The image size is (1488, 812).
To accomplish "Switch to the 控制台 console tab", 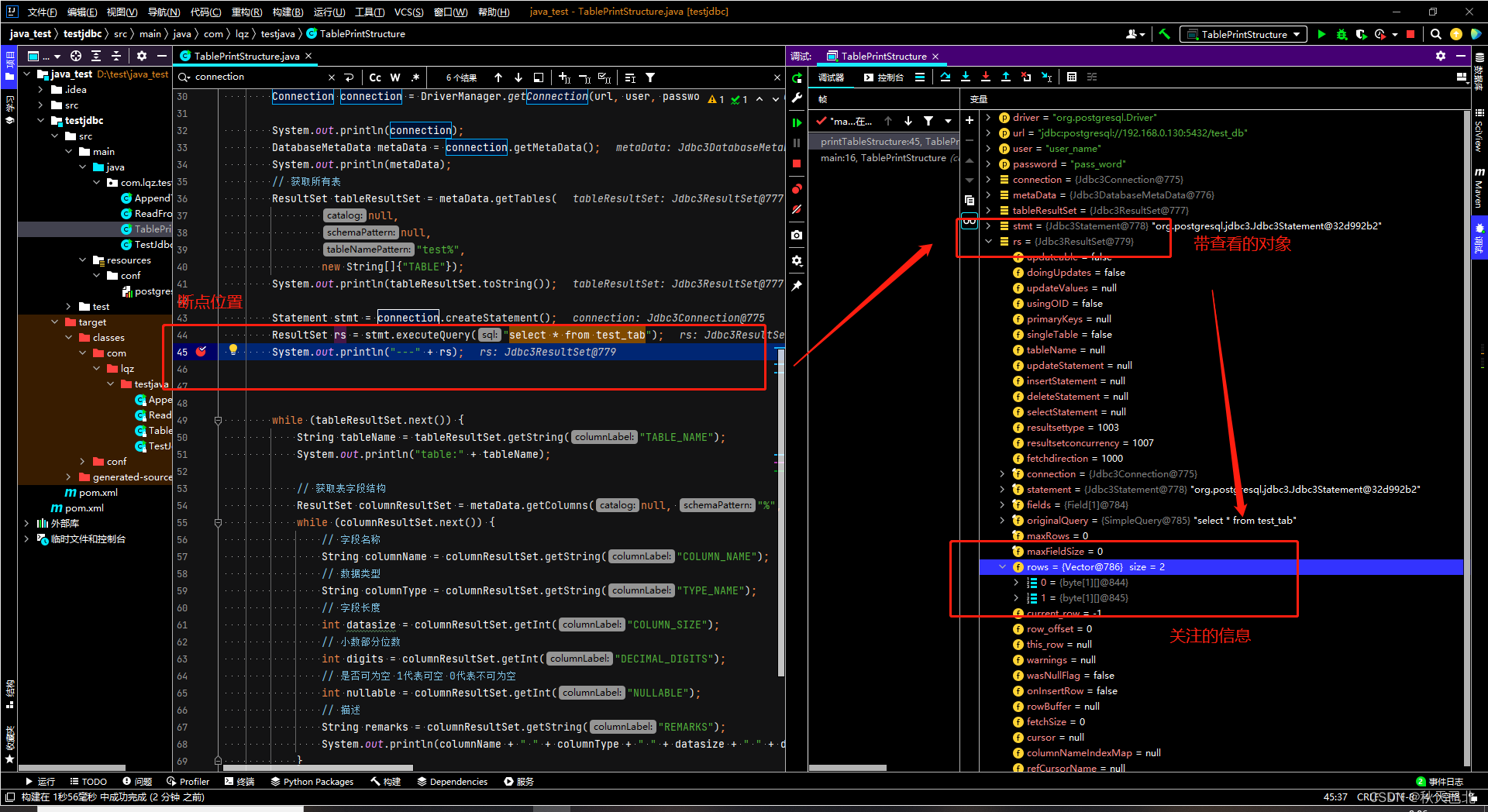I will pyautogui.click(x=884, y=77).
